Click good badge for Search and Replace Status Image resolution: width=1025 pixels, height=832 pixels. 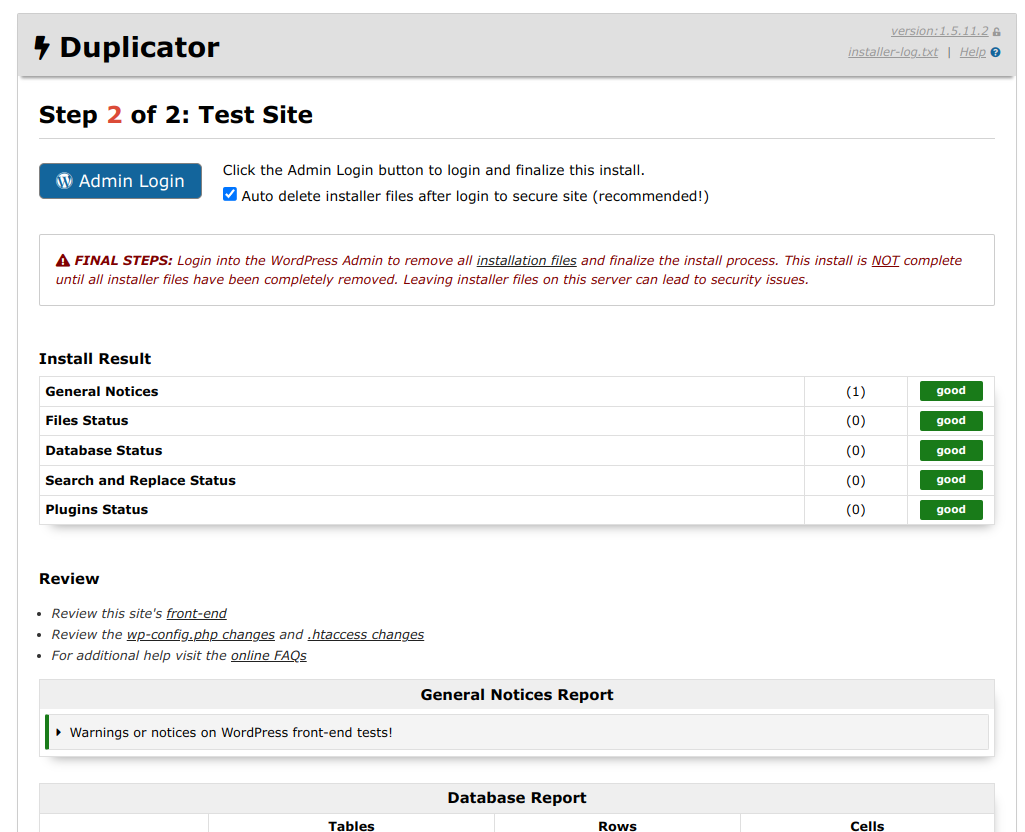(950, 480)
